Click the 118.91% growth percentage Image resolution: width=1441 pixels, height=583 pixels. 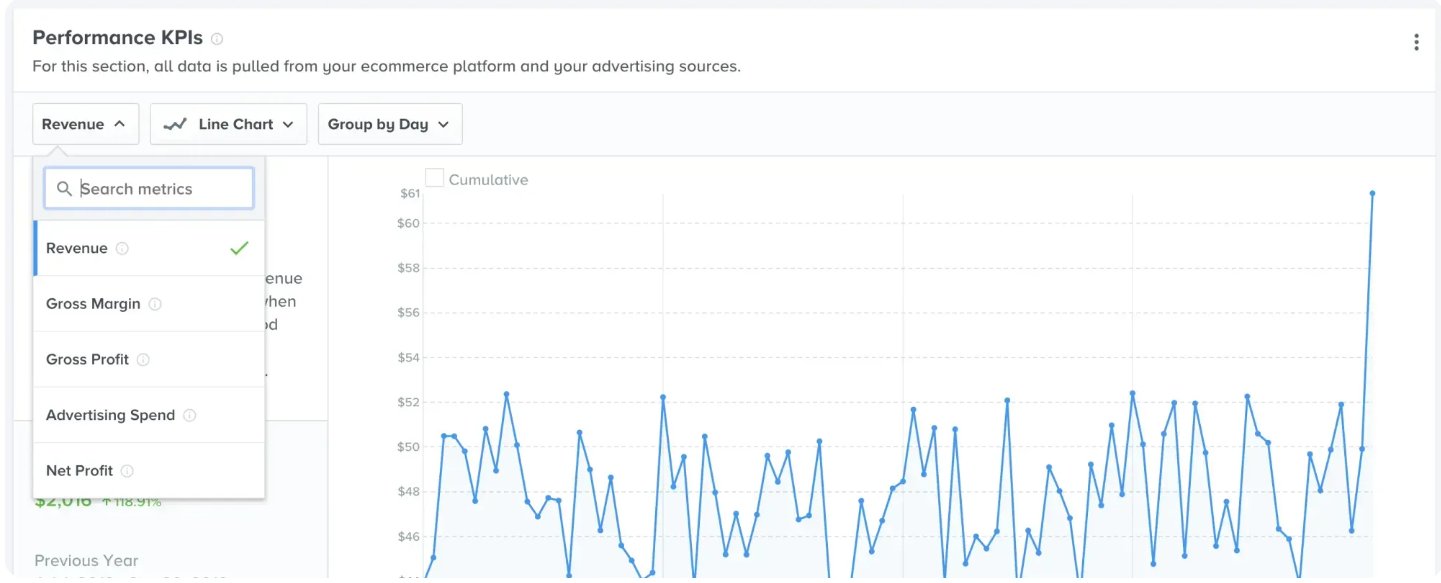(x=131, y=500)
